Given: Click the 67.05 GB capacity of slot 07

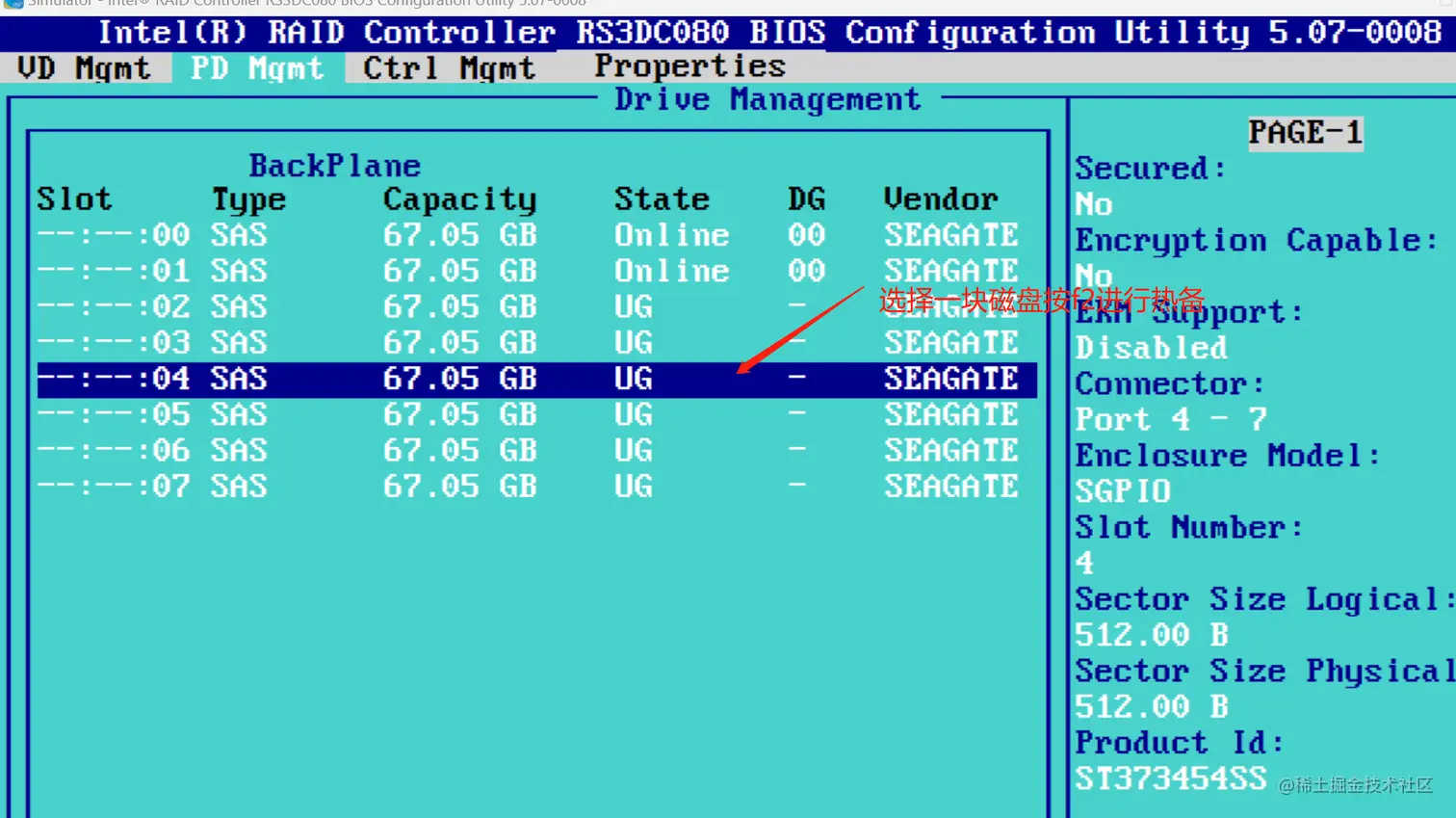Looking at the screenshot, I should click(x=460, y=487).
